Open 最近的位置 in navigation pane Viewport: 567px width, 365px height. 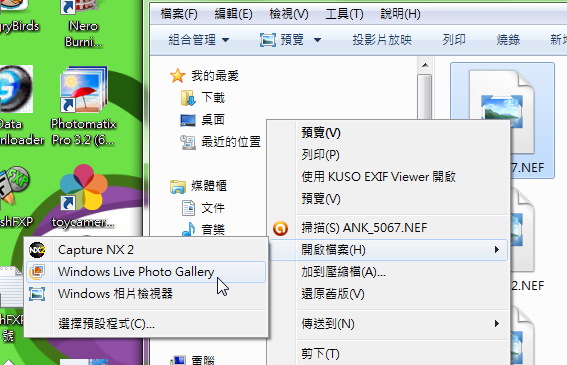231,142
